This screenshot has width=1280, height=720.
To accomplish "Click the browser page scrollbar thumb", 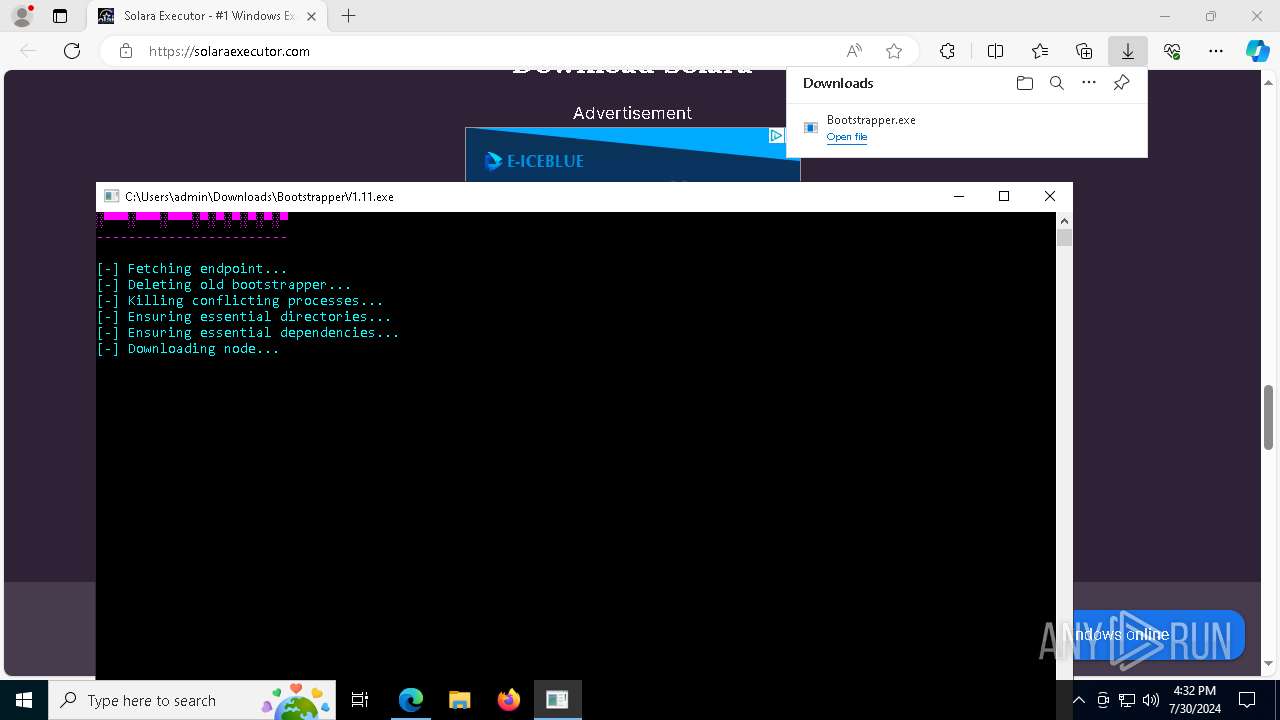I will 1268,417.
